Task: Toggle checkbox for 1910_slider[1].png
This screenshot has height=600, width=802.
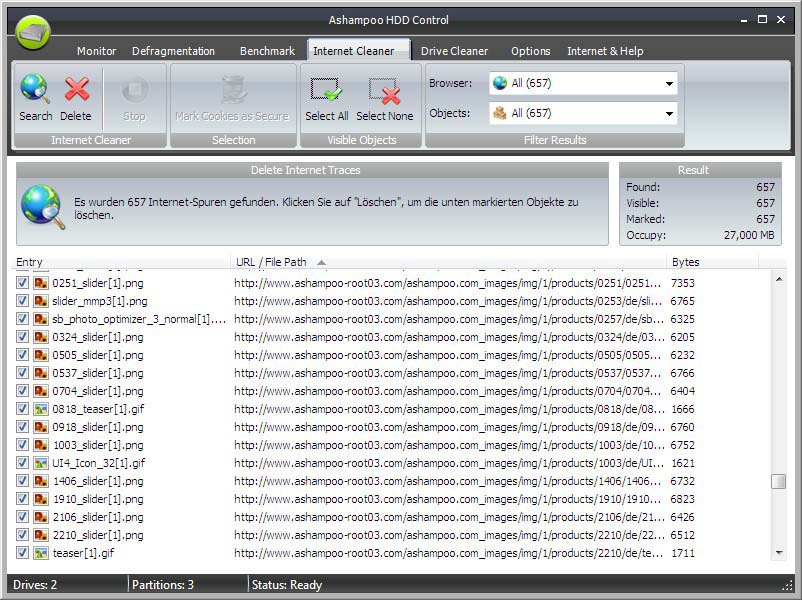Action: coord(22,499)
